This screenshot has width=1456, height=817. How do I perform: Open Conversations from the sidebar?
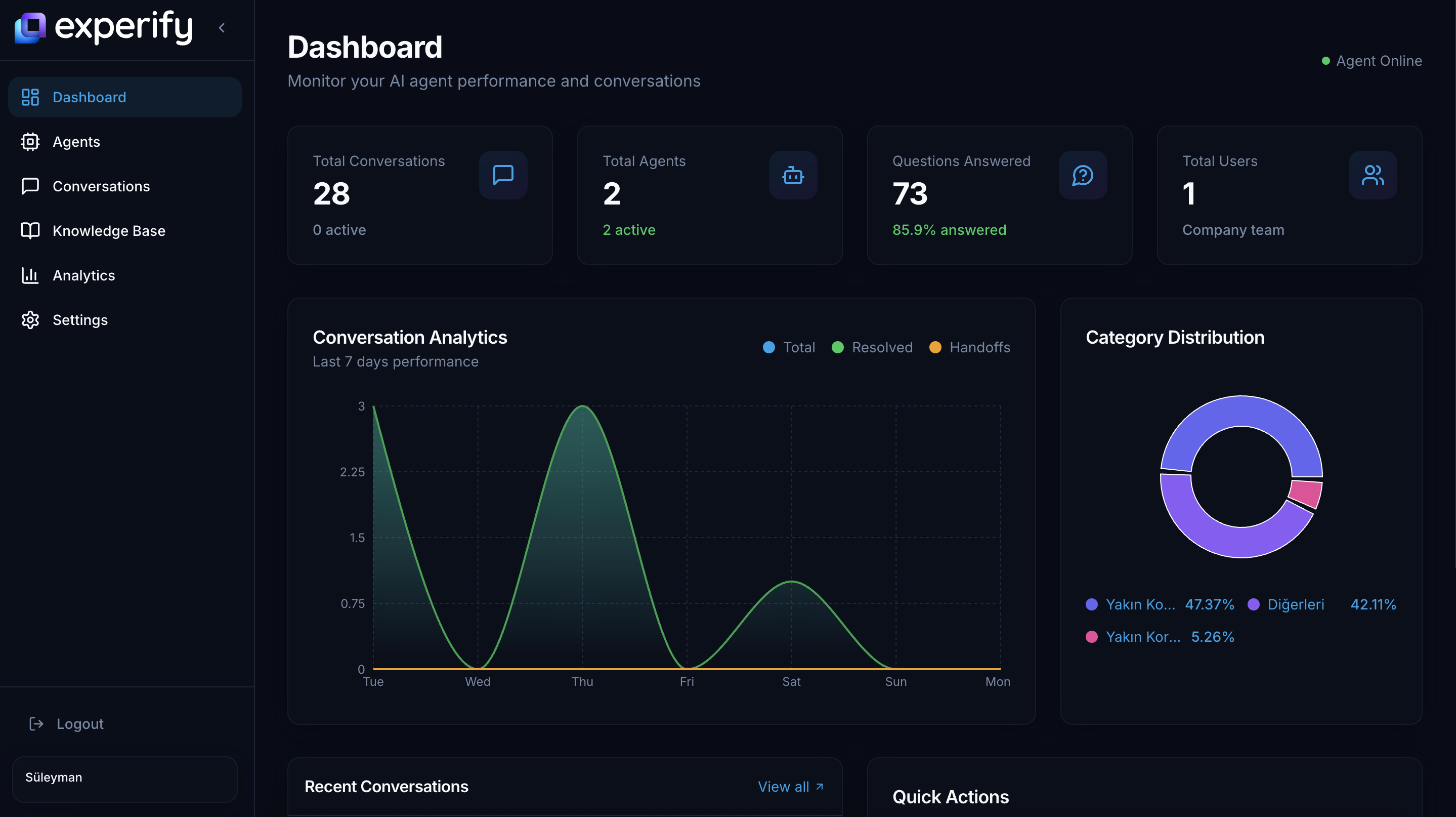click(x=101, y=186)
